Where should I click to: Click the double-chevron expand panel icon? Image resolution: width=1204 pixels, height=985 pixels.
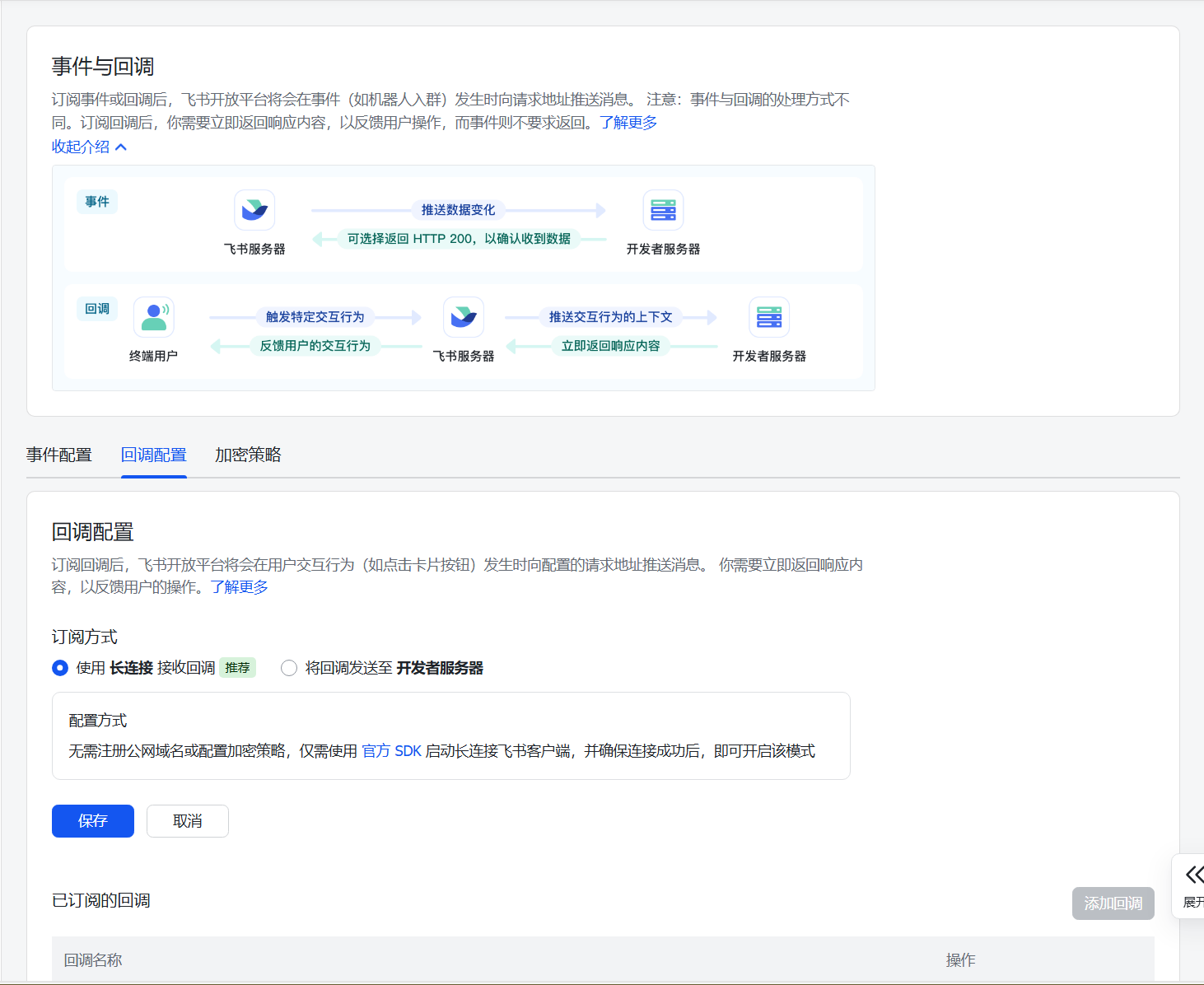coord(1193,875)
